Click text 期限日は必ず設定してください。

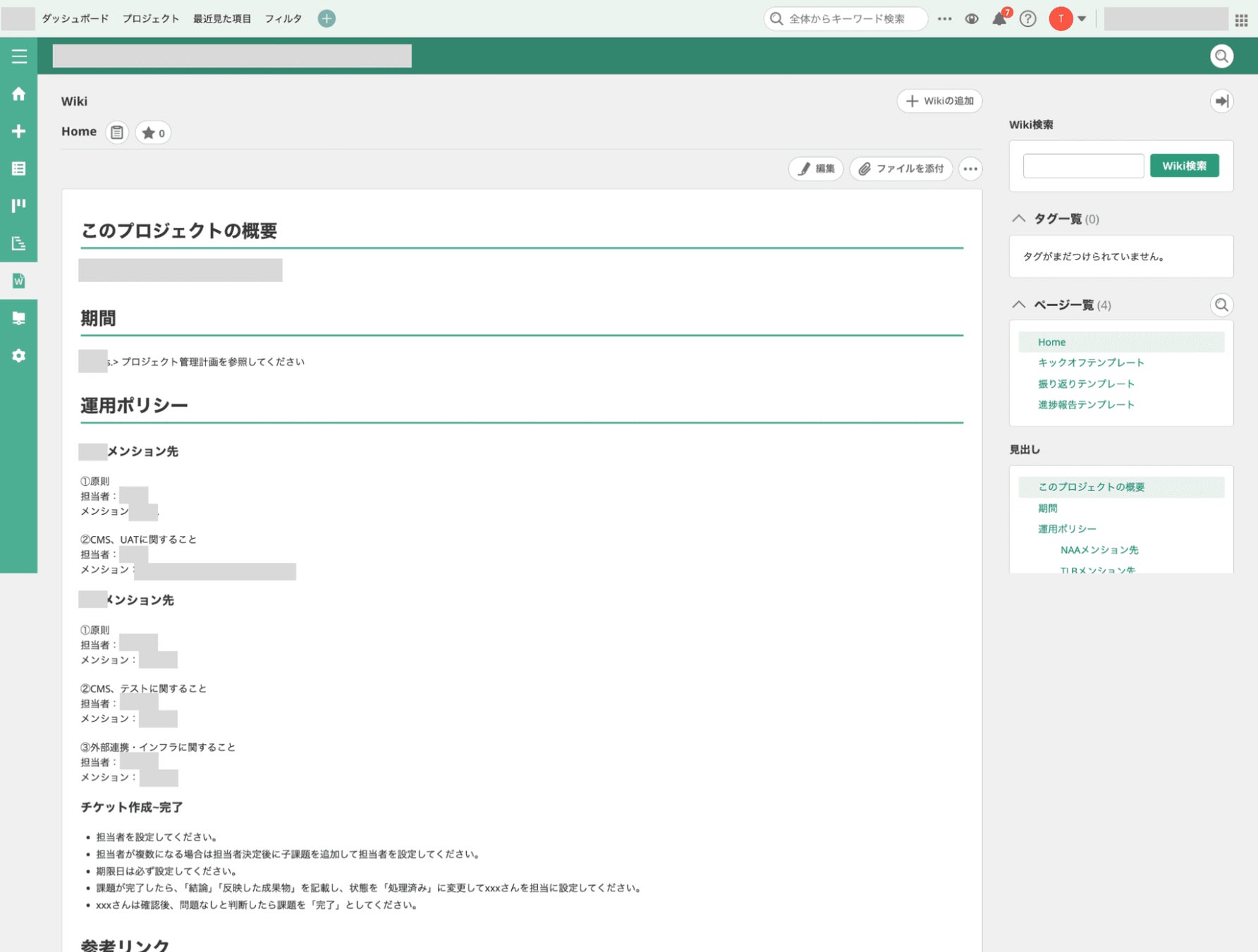point(167,871)
